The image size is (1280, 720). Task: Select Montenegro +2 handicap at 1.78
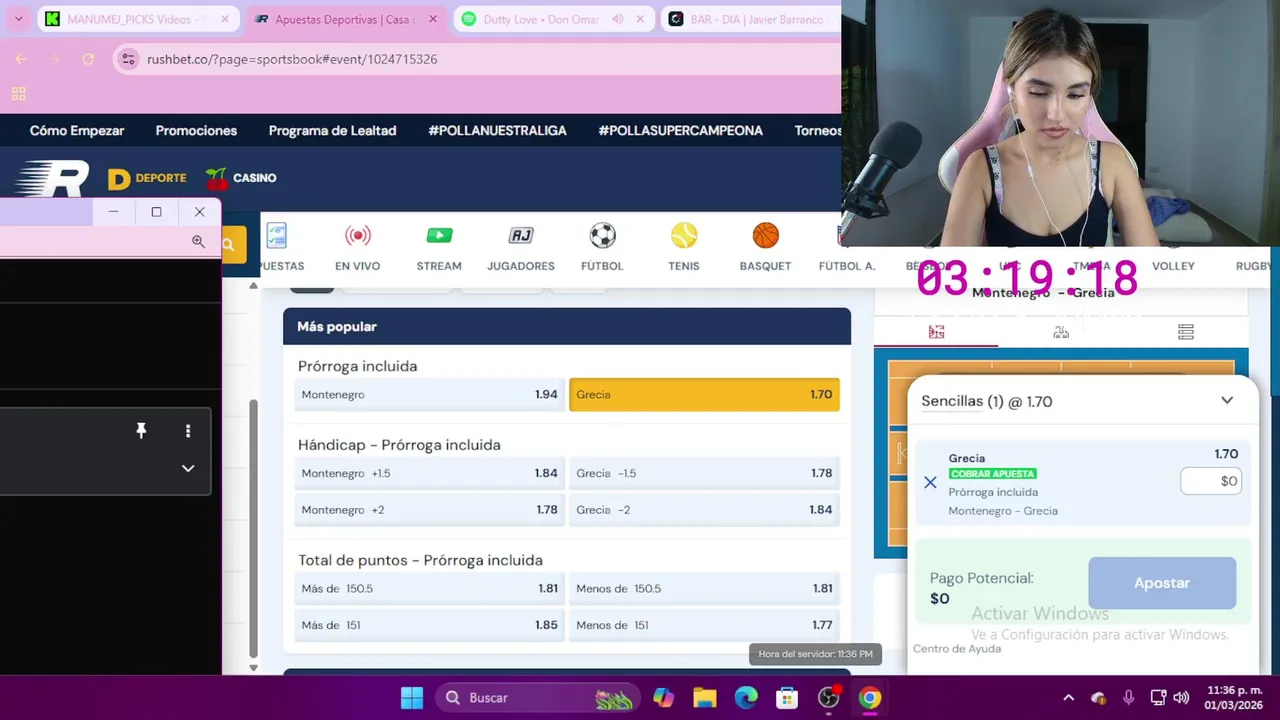pos(428,510)
